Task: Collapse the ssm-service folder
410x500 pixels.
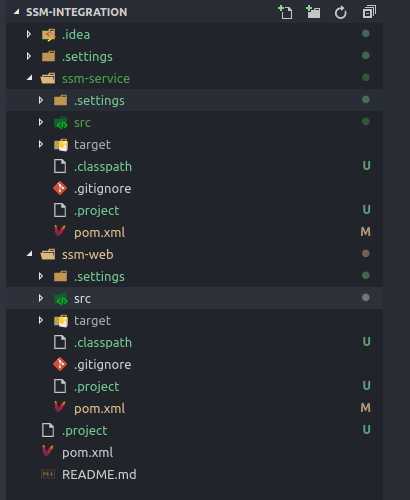Action: click(x=29, y=78)
